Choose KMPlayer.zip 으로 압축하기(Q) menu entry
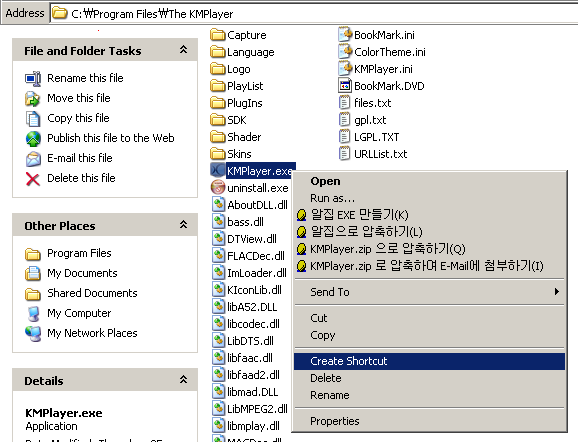 (x=429, y=249)
